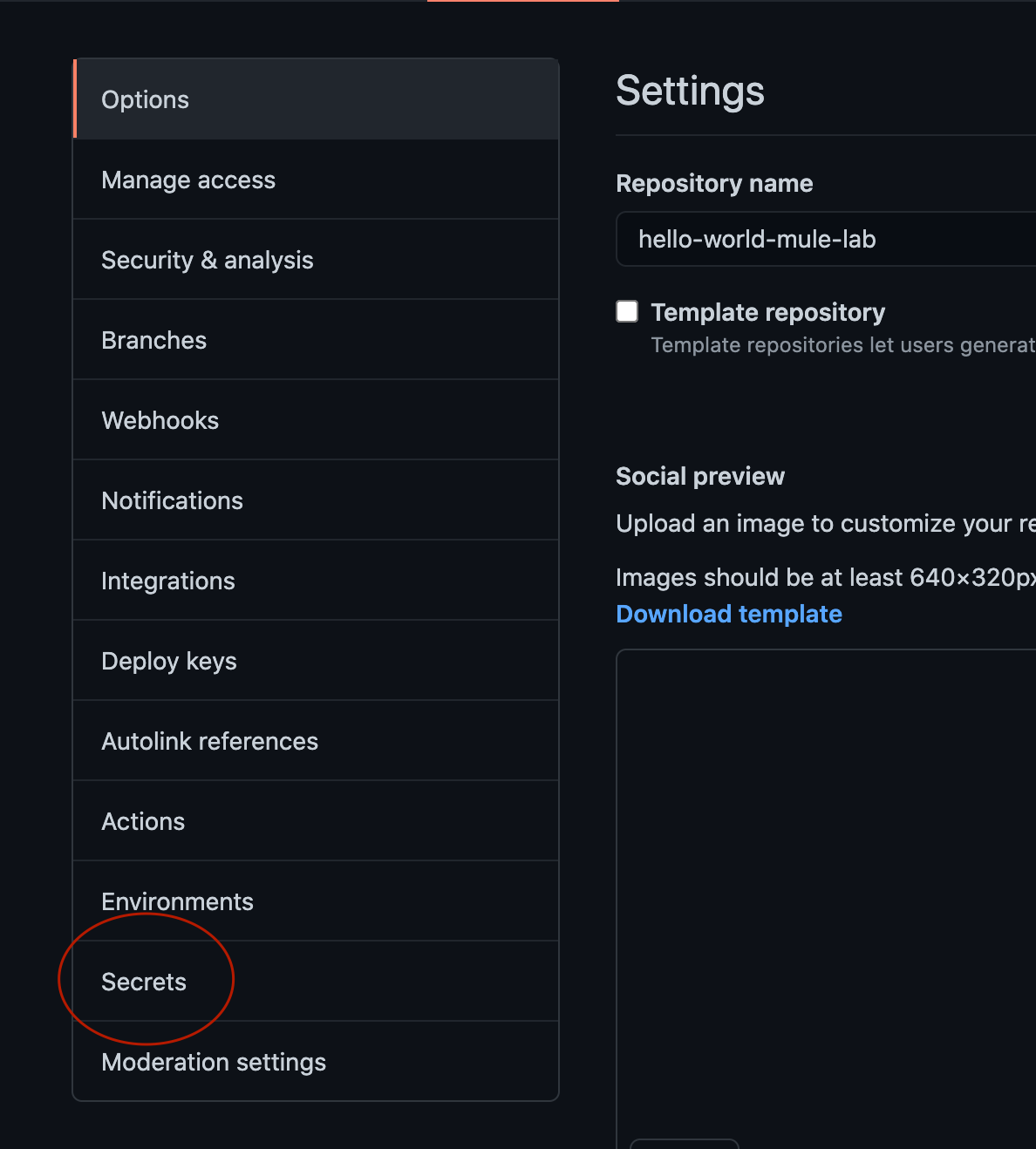This screenshot has width=1036, height=1149.
Task: Open Integrations from the sidebar
Action: tap(168, 581)
